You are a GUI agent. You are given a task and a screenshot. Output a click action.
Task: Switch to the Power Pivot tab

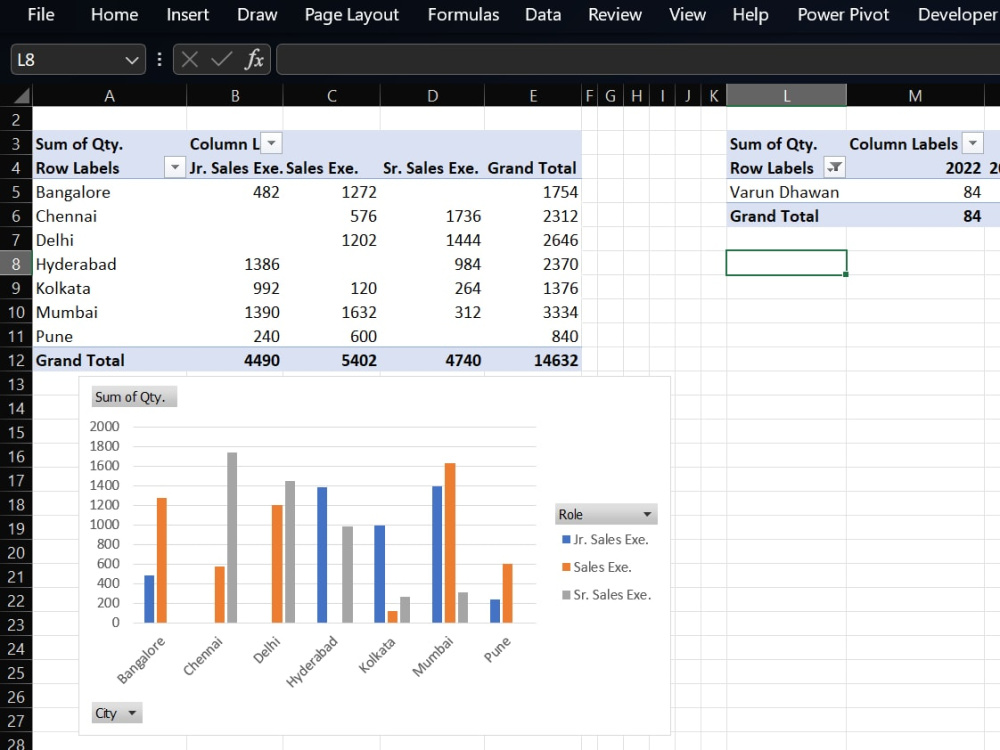click(843, 15)
